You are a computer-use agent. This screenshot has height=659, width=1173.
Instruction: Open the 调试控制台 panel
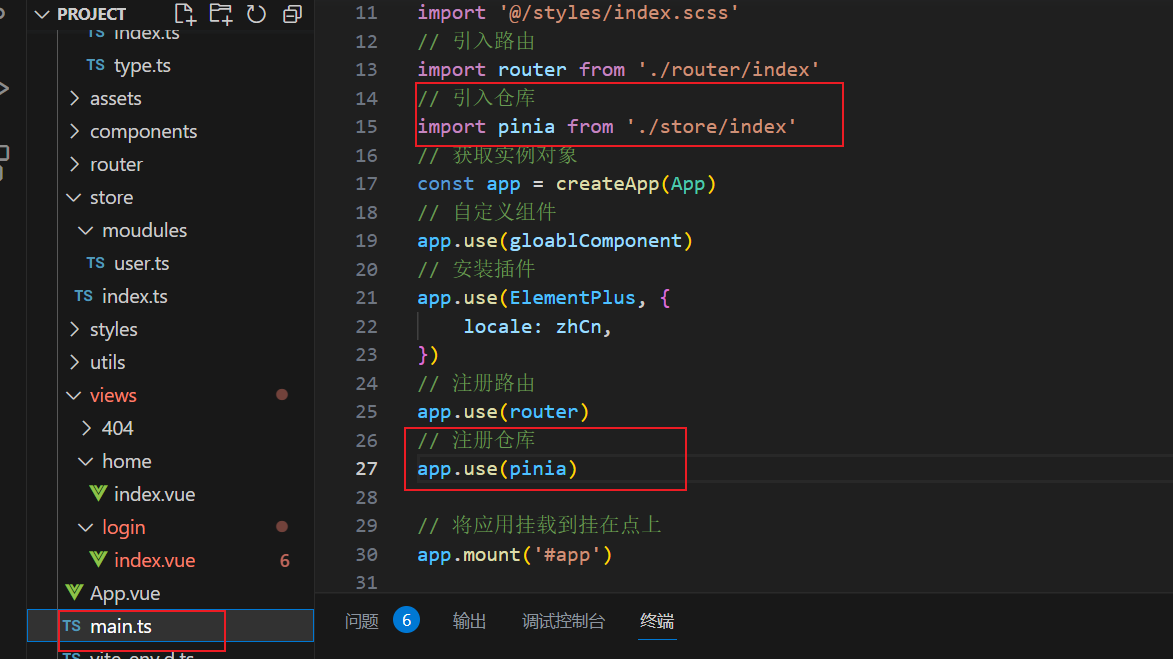tap(563, 620)
